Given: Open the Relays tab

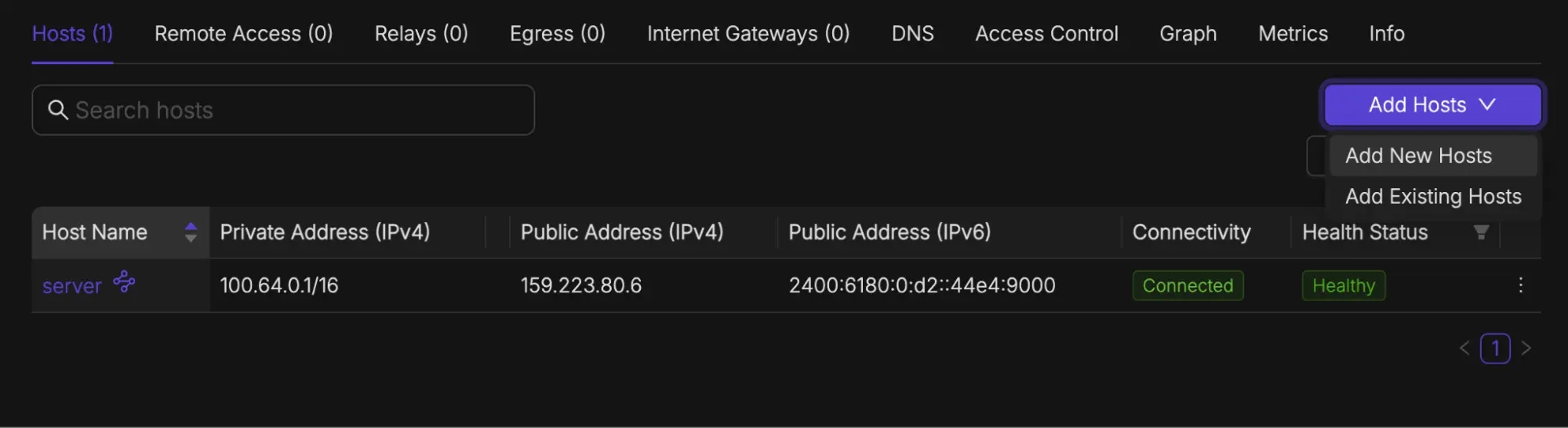Looking at the screenshot, I should pyautogui.click(x=421, y=34).
